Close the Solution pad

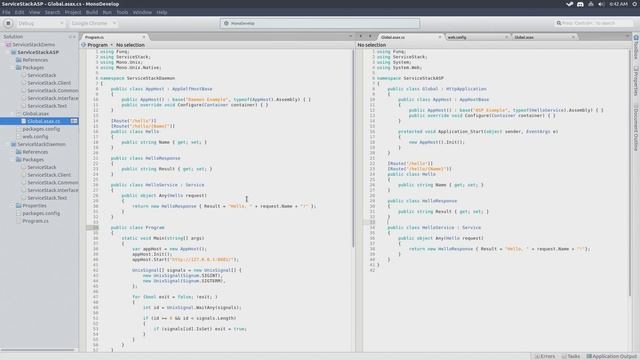tap(75, 37)
